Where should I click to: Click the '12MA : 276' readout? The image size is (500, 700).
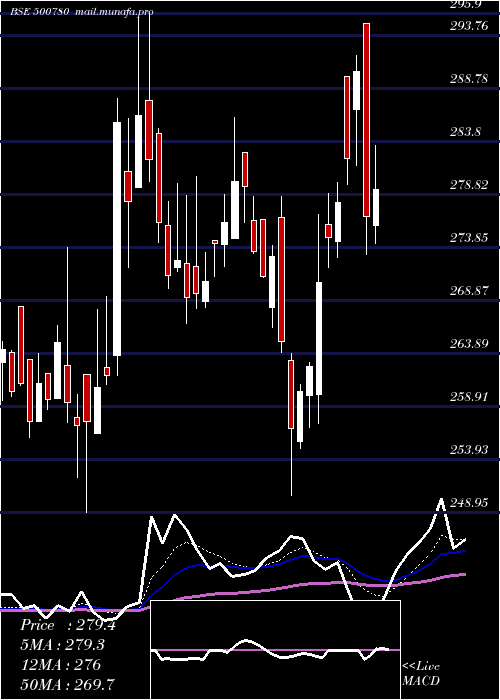tap(60, 665)
